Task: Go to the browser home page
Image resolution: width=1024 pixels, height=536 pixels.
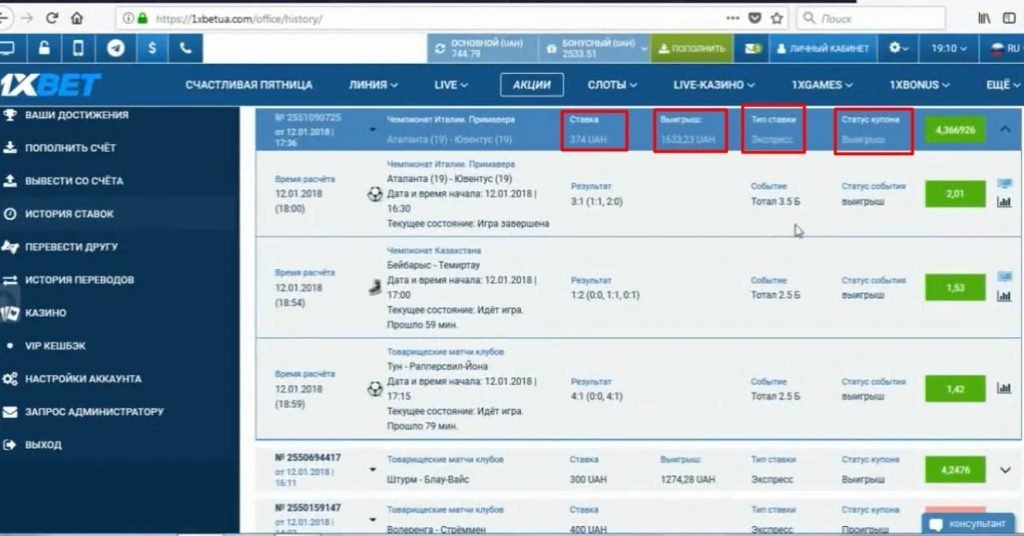Action: point(77,18)
